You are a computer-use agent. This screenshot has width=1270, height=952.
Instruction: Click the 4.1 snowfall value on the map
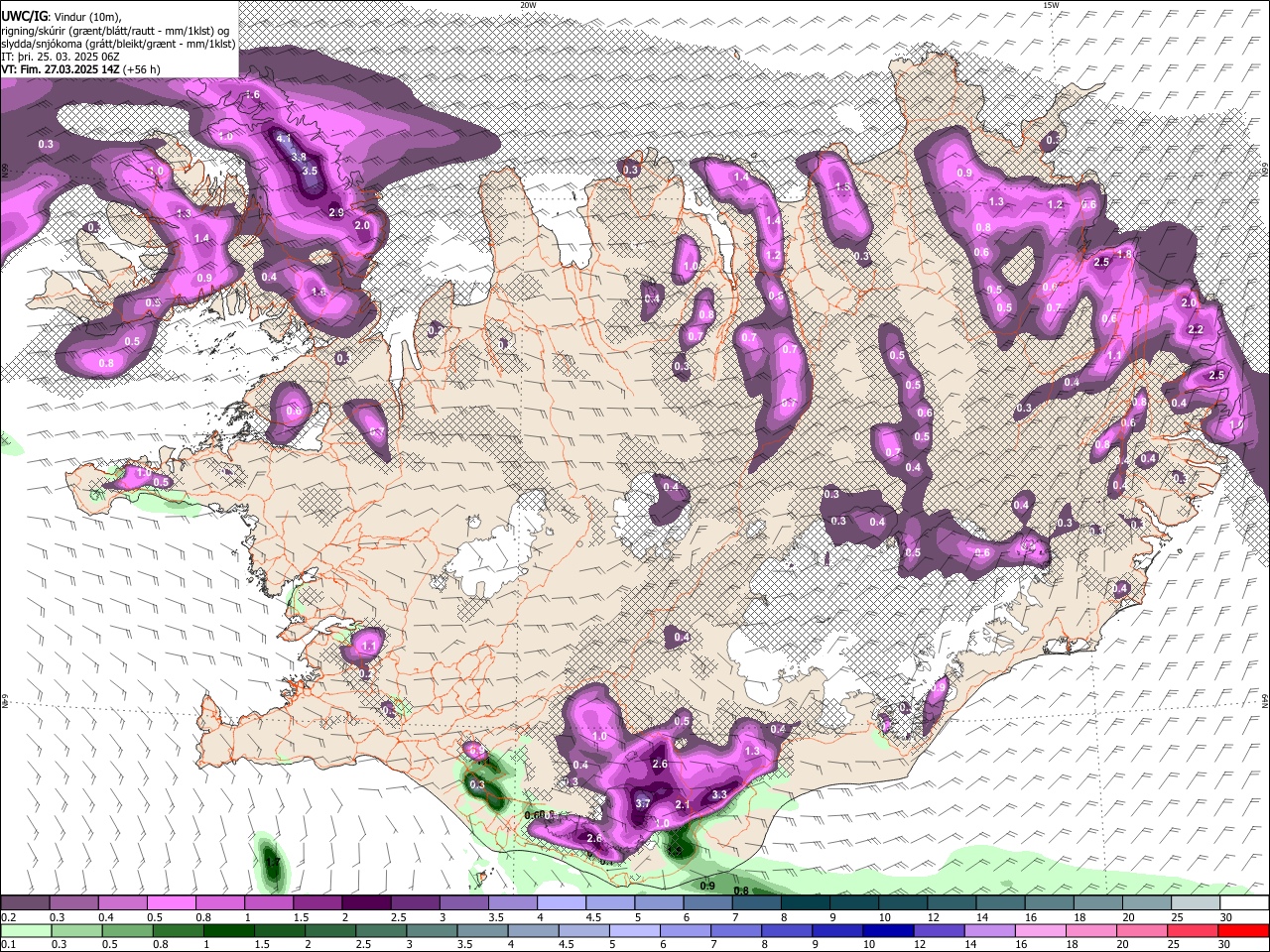[x=284, y=138]
